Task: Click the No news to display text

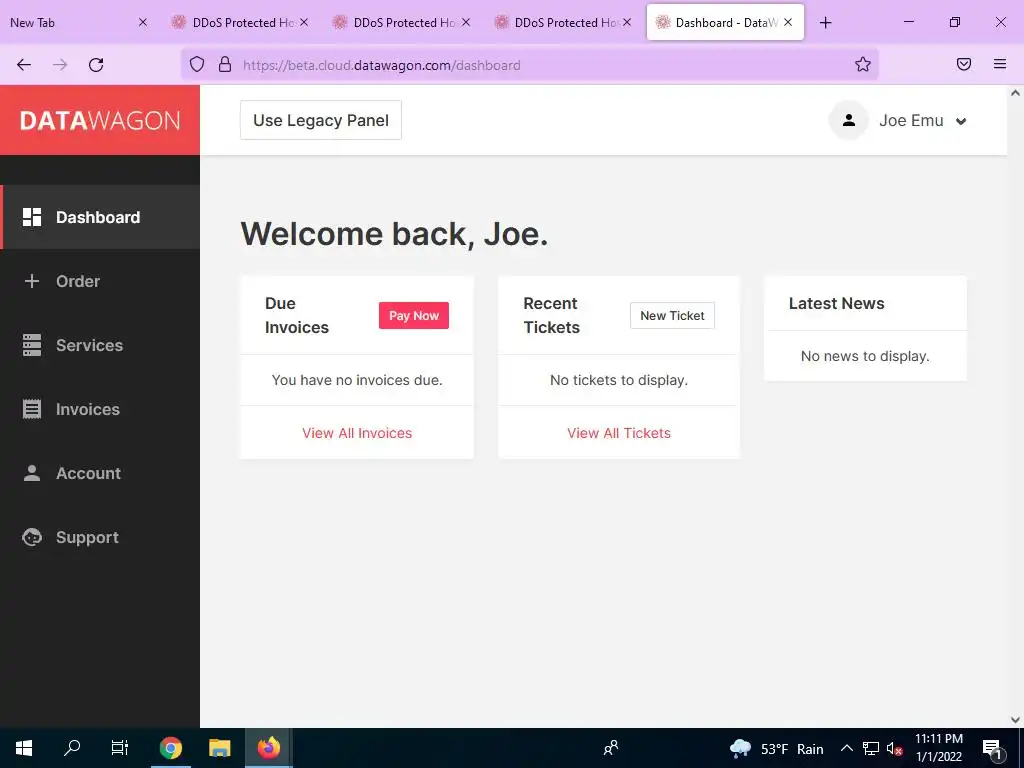Action: 865,356
